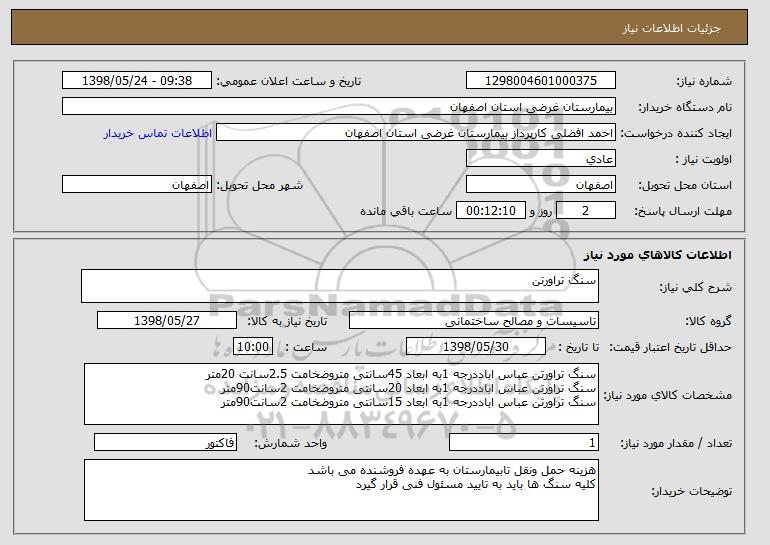Click the شهر محل تحویل field اصفهان
The image size is (770, 545).
[x=137, y=185]
